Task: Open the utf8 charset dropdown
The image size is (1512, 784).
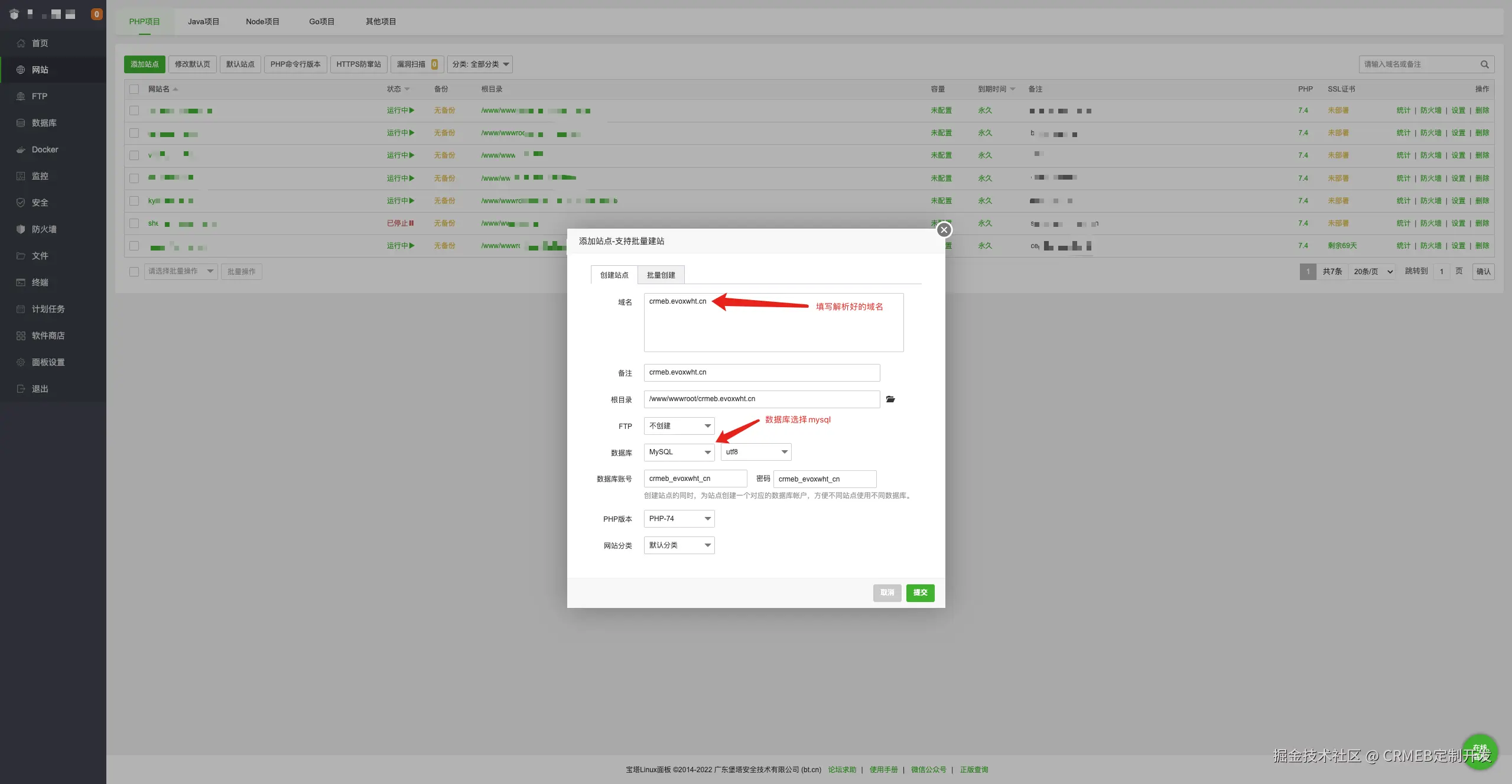Action: (756, 452)
